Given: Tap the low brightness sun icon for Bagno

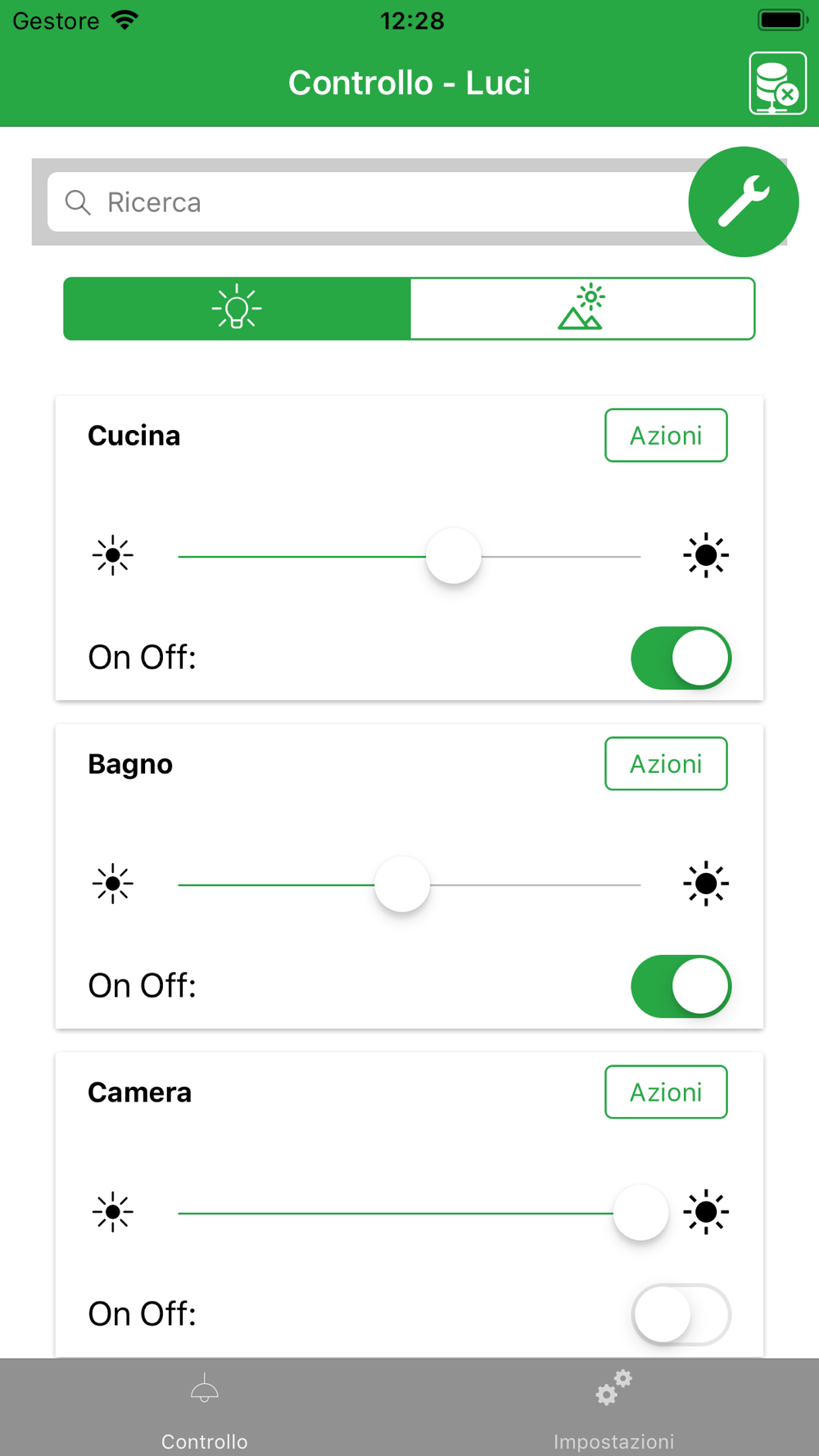Looking at the screenshot, I should [x=113, y=884].
